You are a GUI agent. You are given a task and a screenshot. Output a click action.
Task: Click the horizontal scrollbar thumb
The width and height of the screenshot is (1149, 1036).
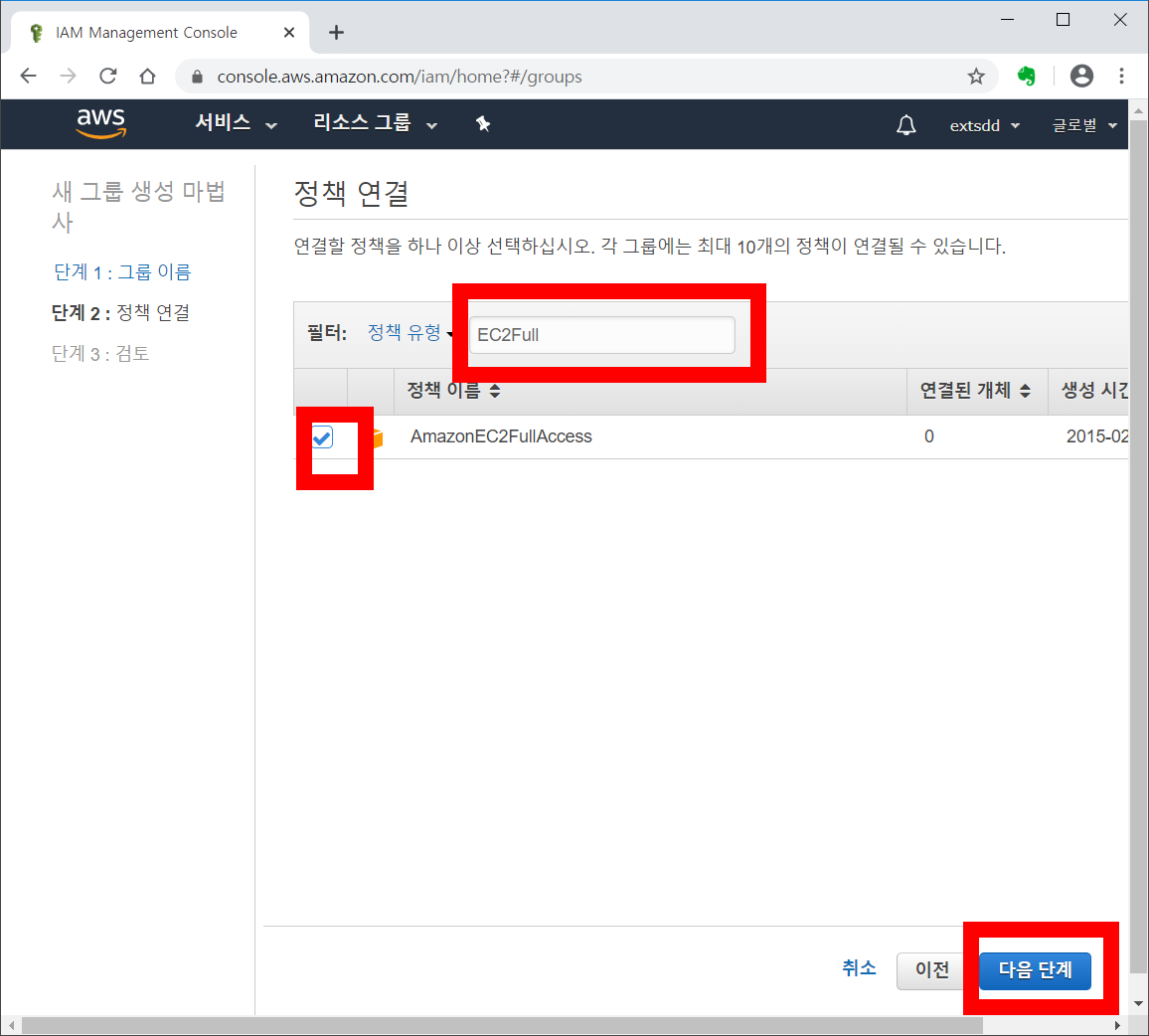tap(502, 1025)
